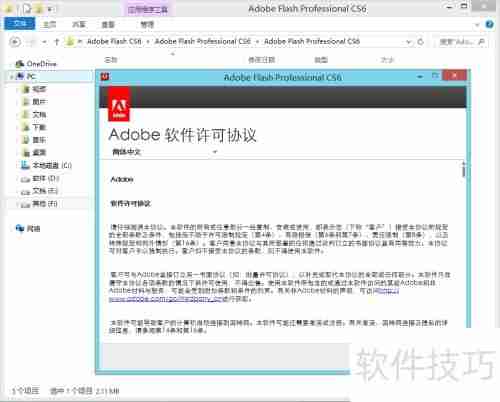Switch to the 主页 (Home) ribbon tab

pyautogui.click(x=50, y=24)
